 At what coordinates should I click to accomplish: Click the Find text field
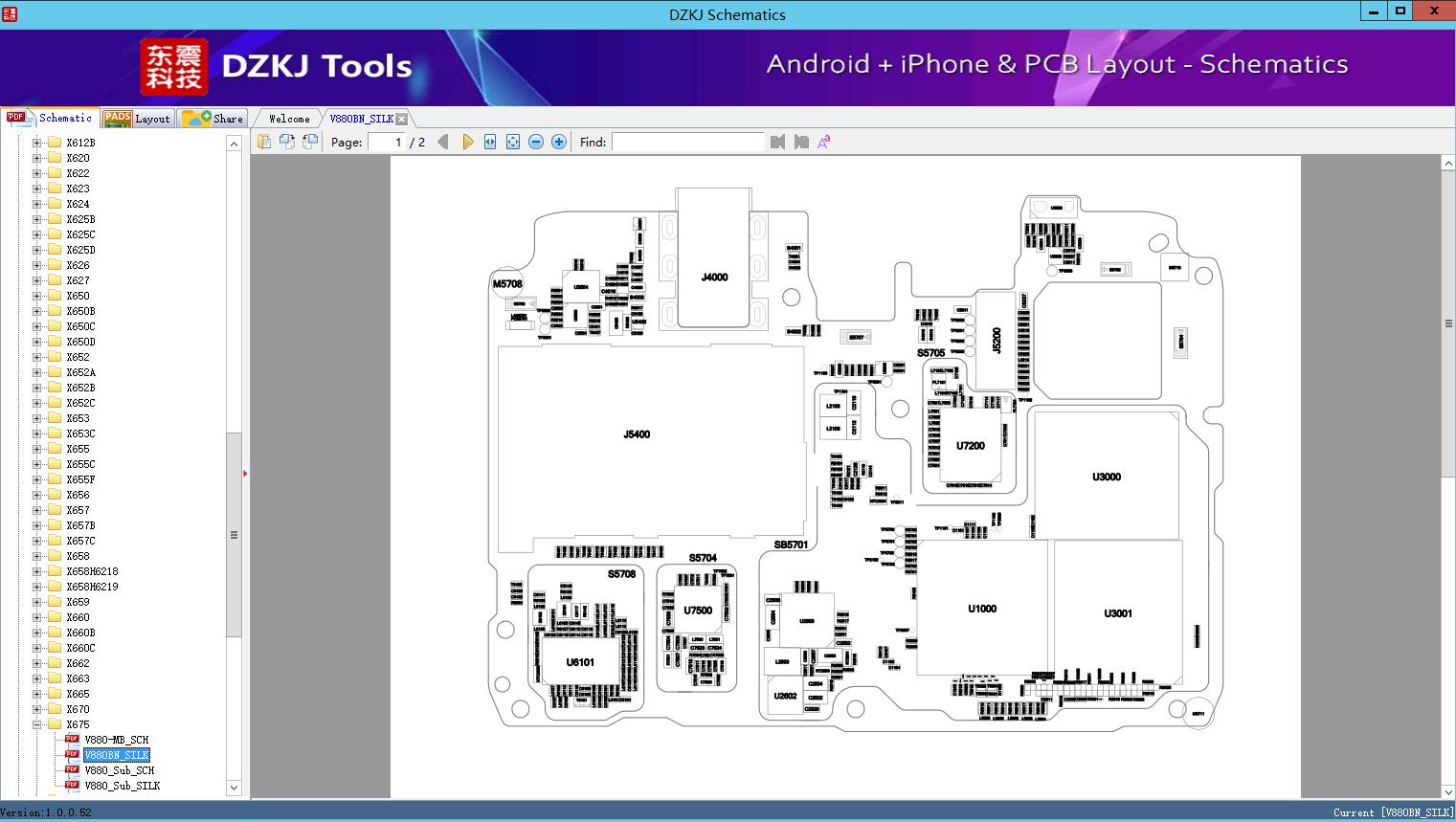[688, 142]
